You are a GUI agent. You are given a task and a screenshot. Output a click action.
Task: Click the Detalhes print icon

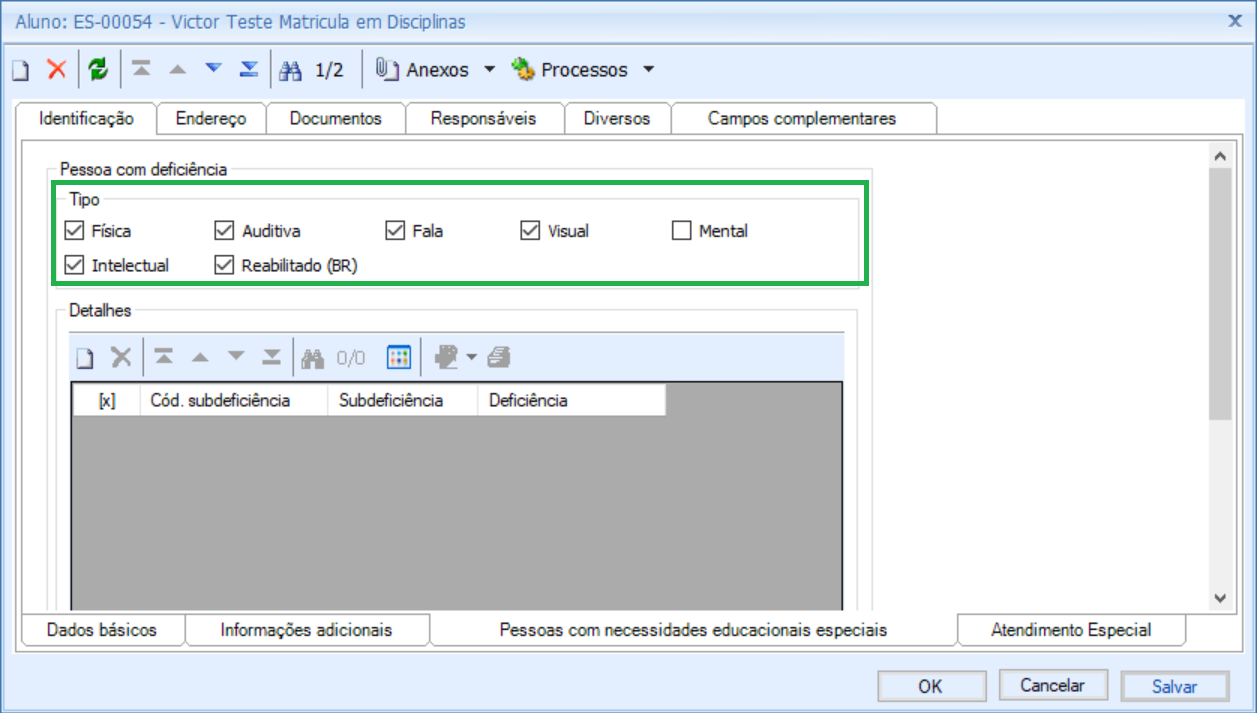click(x=500, y=357)
